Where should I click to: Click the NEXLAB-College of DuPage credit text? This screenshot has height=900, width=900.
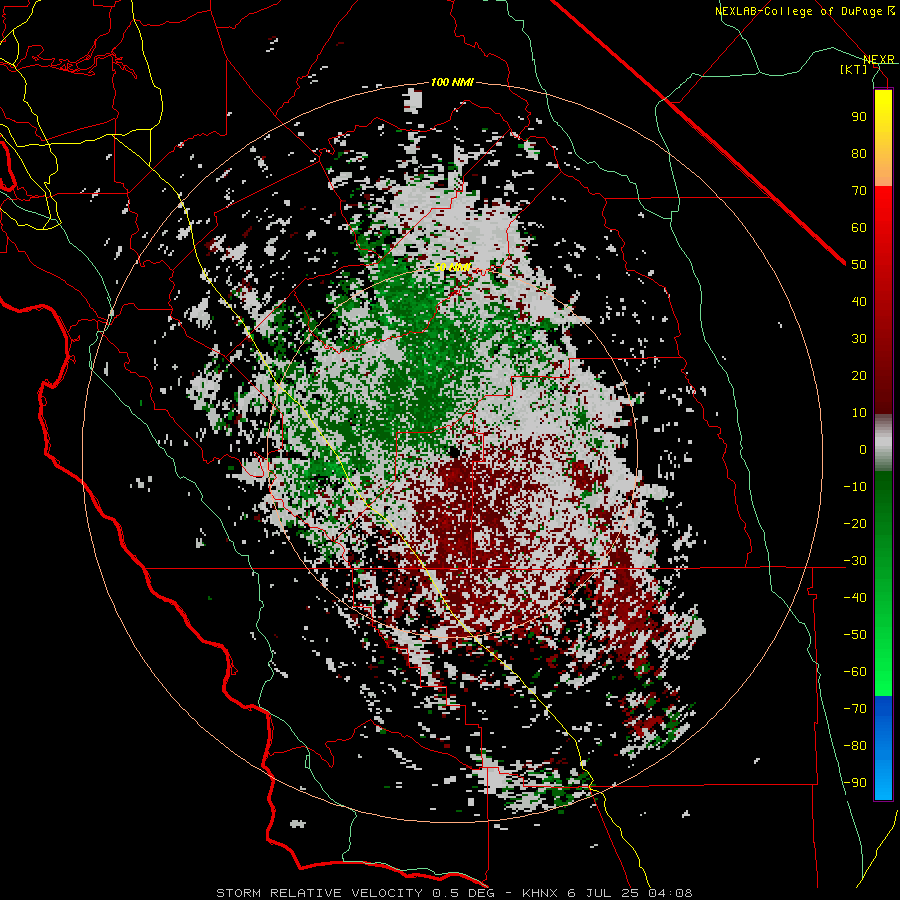804,11
